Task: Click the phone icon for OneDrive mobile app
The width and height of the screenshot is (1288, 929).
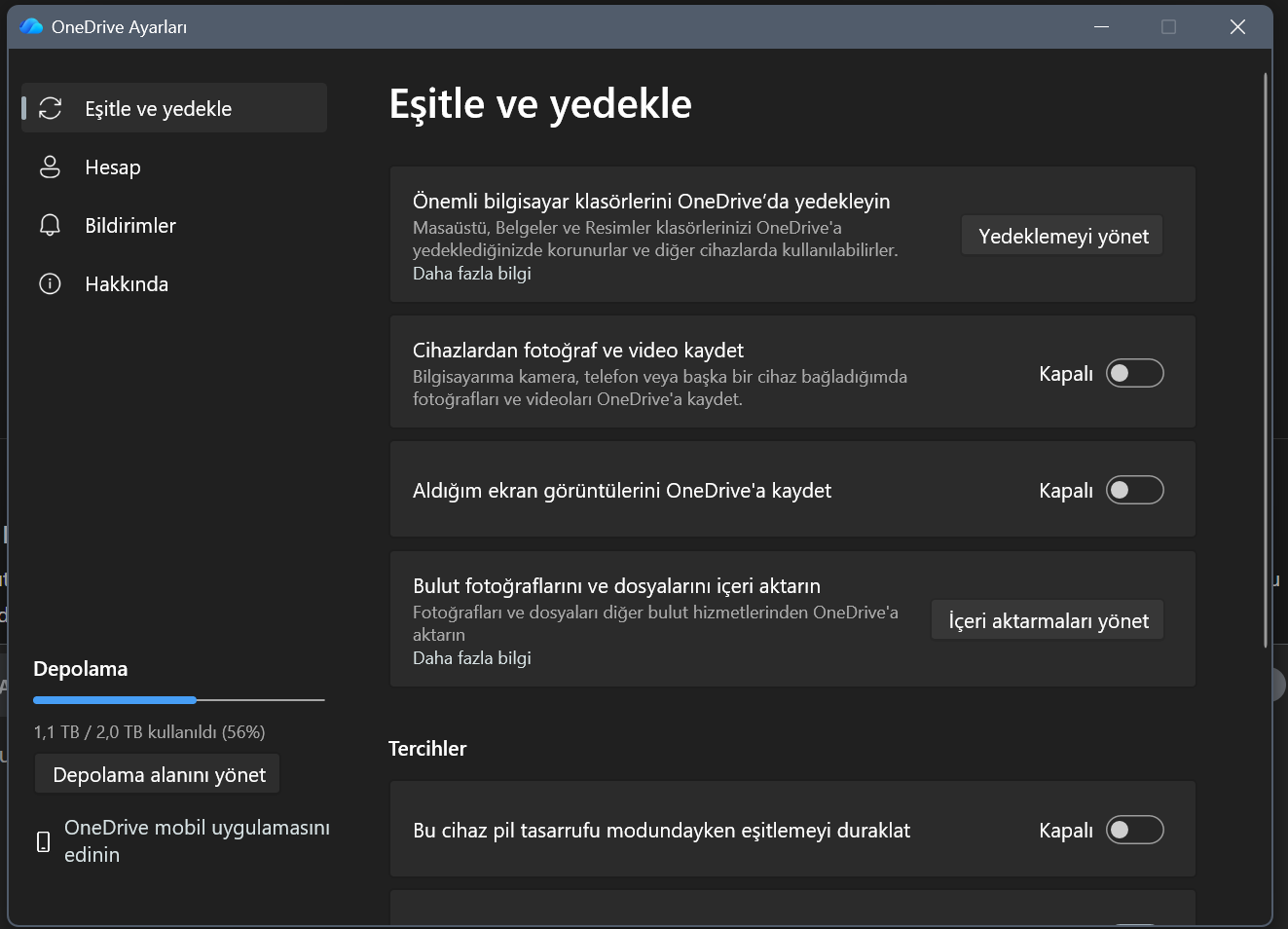Action: 43,841
